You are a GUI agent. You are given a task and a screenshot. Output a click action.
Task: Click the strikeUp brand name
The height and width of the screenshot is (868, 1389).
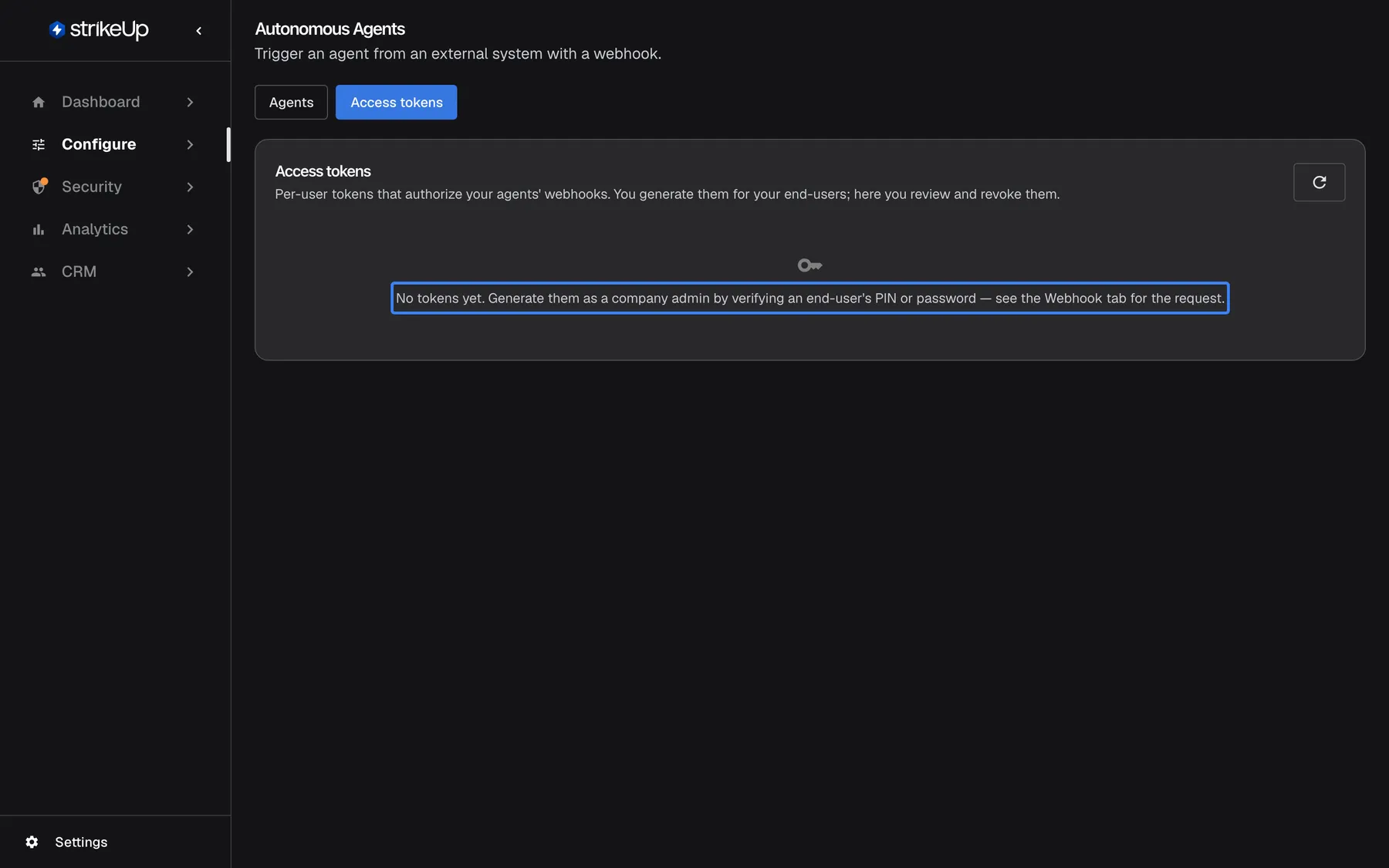point(110,29)
